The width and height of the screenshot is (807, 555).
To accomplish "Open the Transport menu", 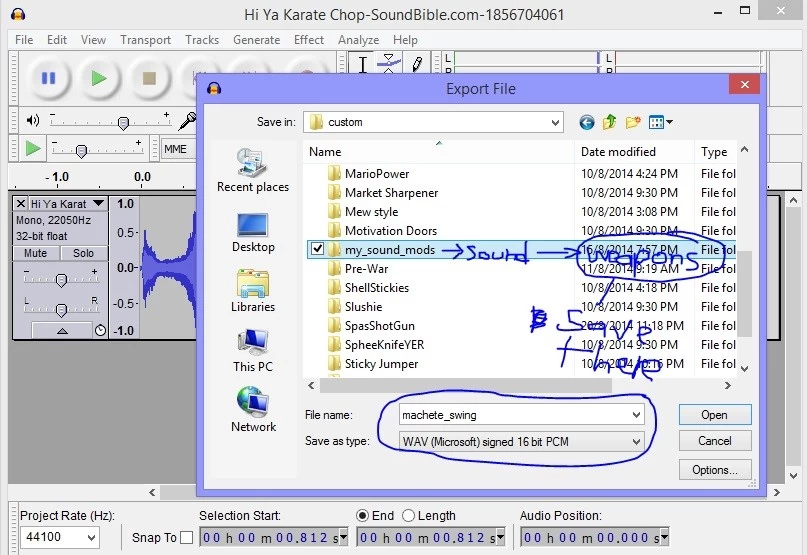I will [x=145, y=40].
